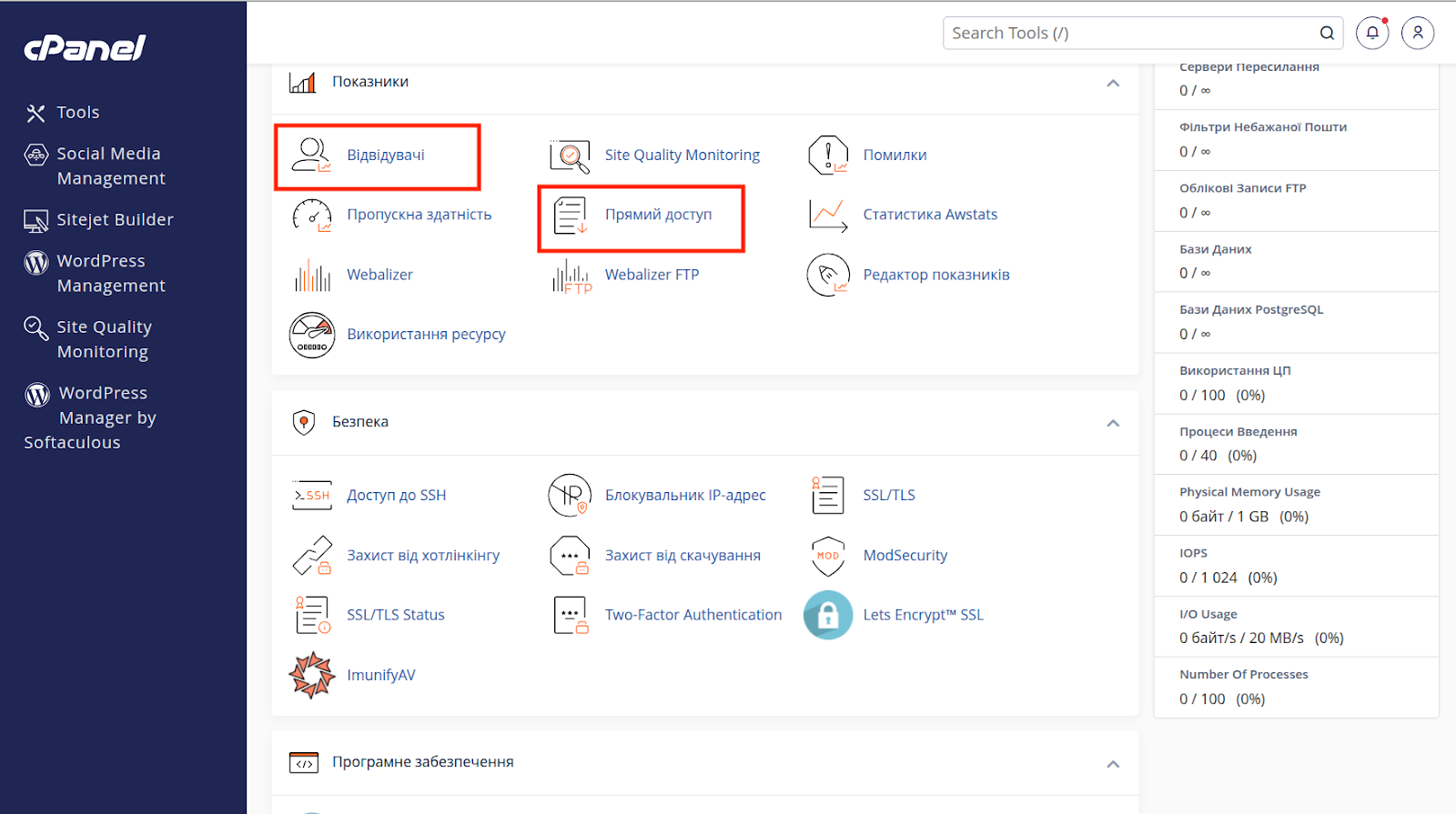
Task: Click the Захист від хотлінкінгу icon
Action: 312,556
